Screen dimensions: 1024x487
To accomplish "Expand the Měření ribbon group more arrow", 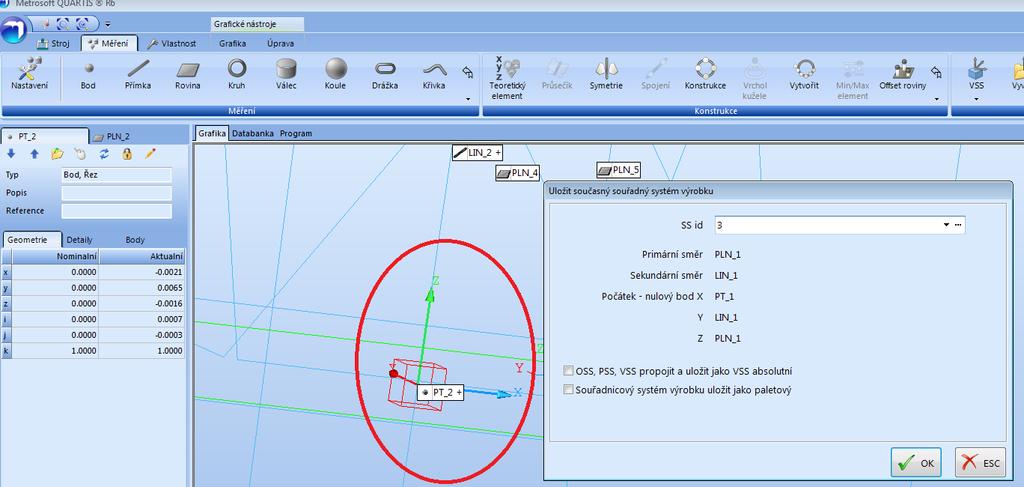I will click(468, 99).
